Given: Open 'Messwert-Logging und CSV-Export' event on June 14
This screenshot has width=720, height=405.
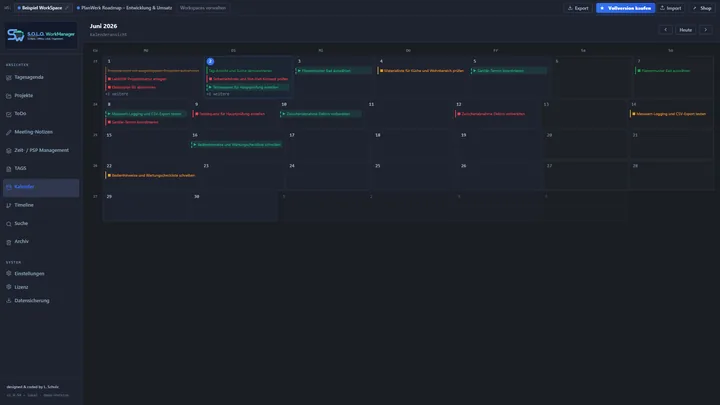Looking at the screenshot, I should [x=669, y=114].
